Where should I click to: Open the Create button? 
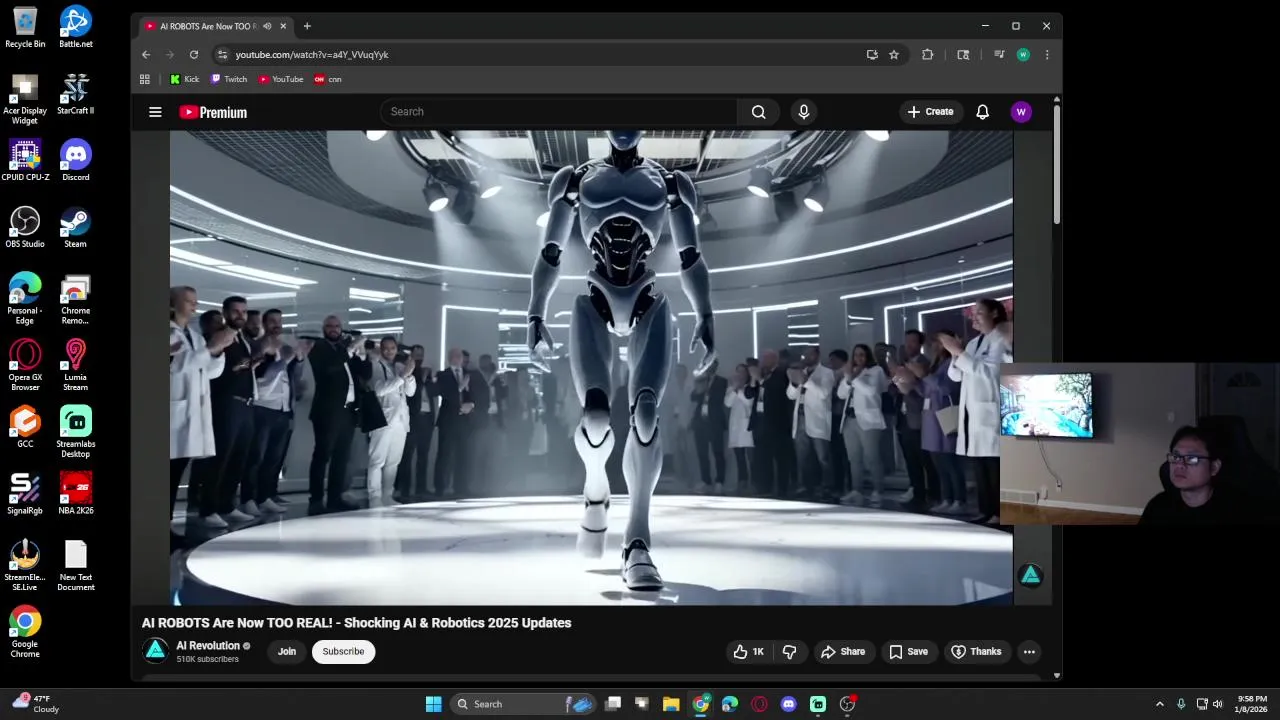click(930, 112)
